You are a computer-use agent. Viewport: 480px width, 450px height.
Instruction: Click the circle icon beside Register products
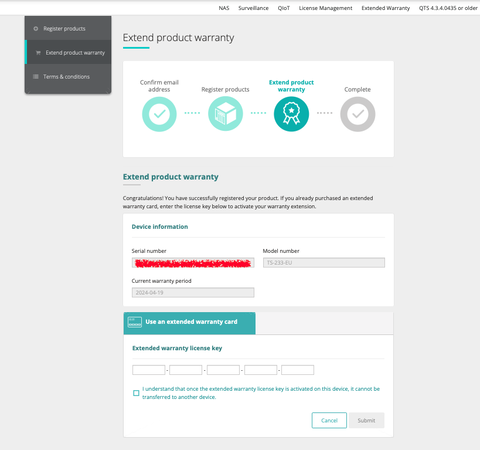click(36, 29)
